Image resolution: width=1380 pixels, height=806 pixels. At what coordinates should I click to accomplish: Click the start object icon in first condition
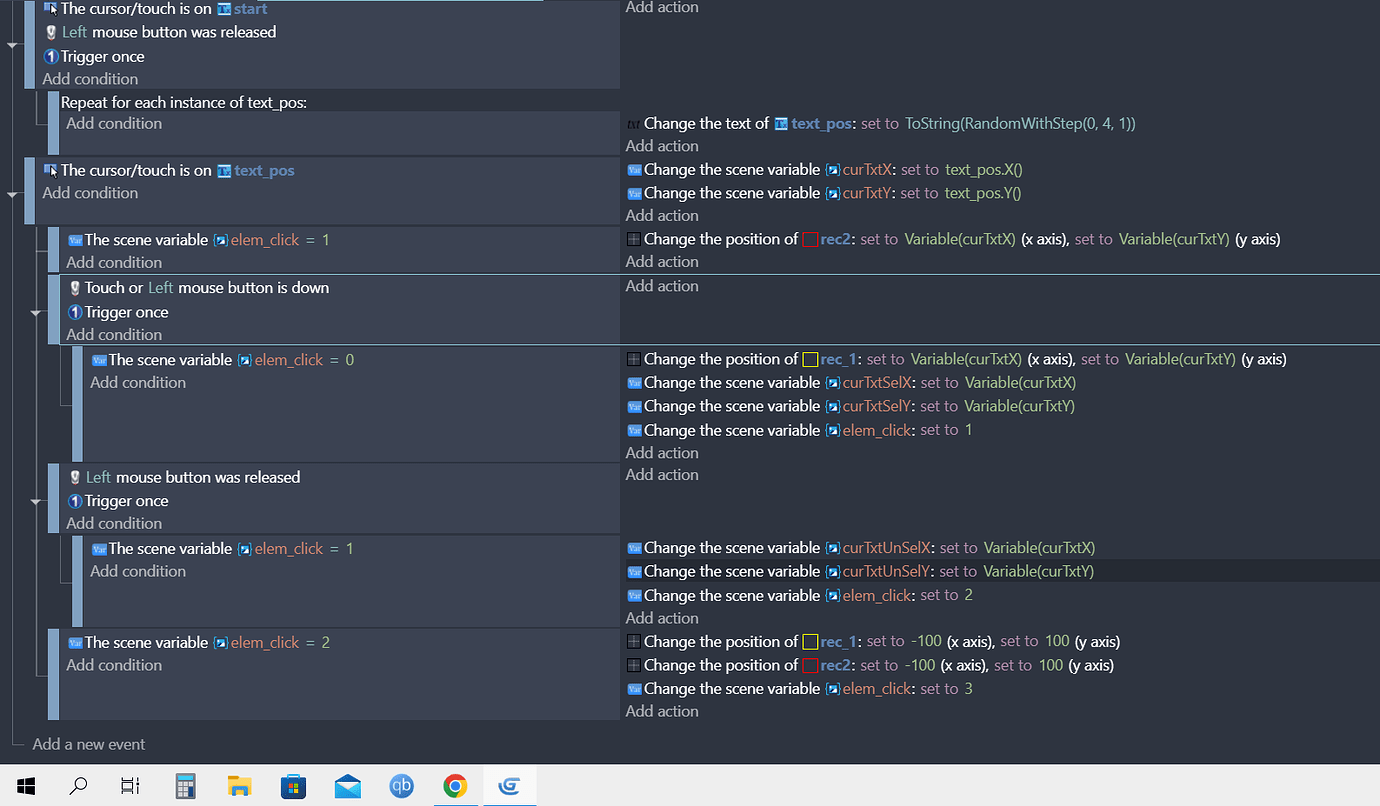[x=224, y=9]
